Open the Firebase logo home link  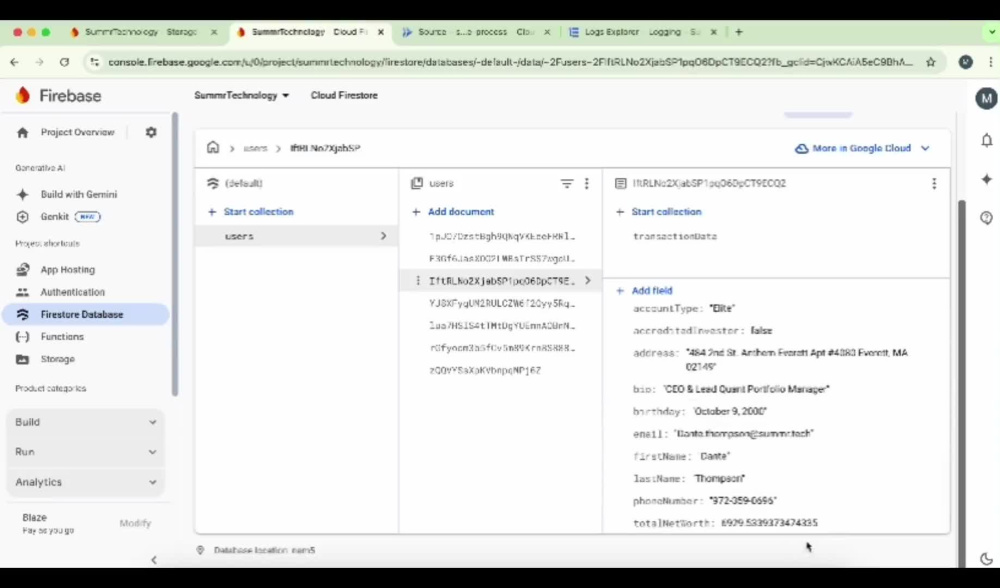[x=58, y=96]
